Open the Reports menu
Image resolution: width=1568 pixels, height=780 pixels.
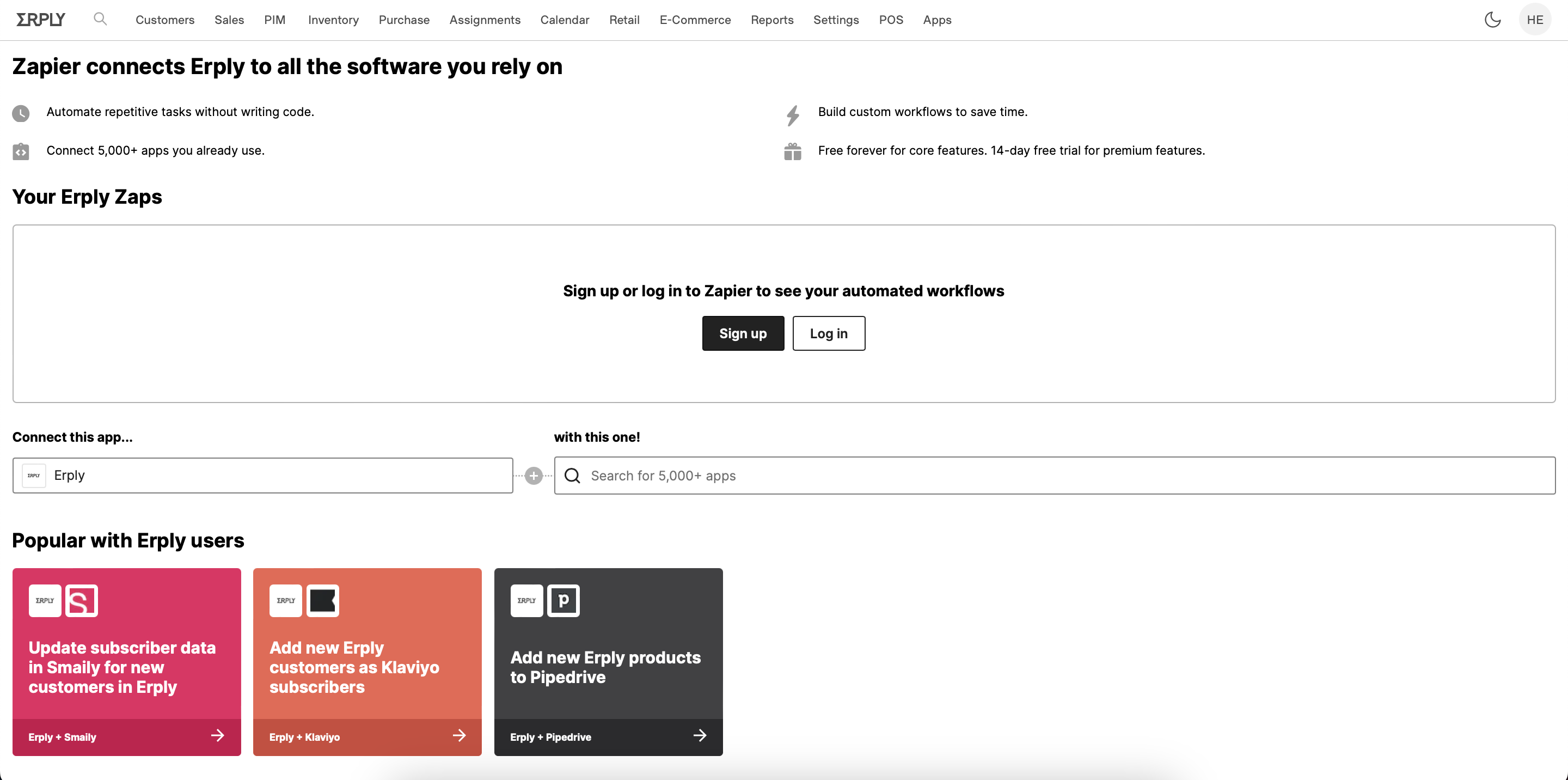click(772, 20)
